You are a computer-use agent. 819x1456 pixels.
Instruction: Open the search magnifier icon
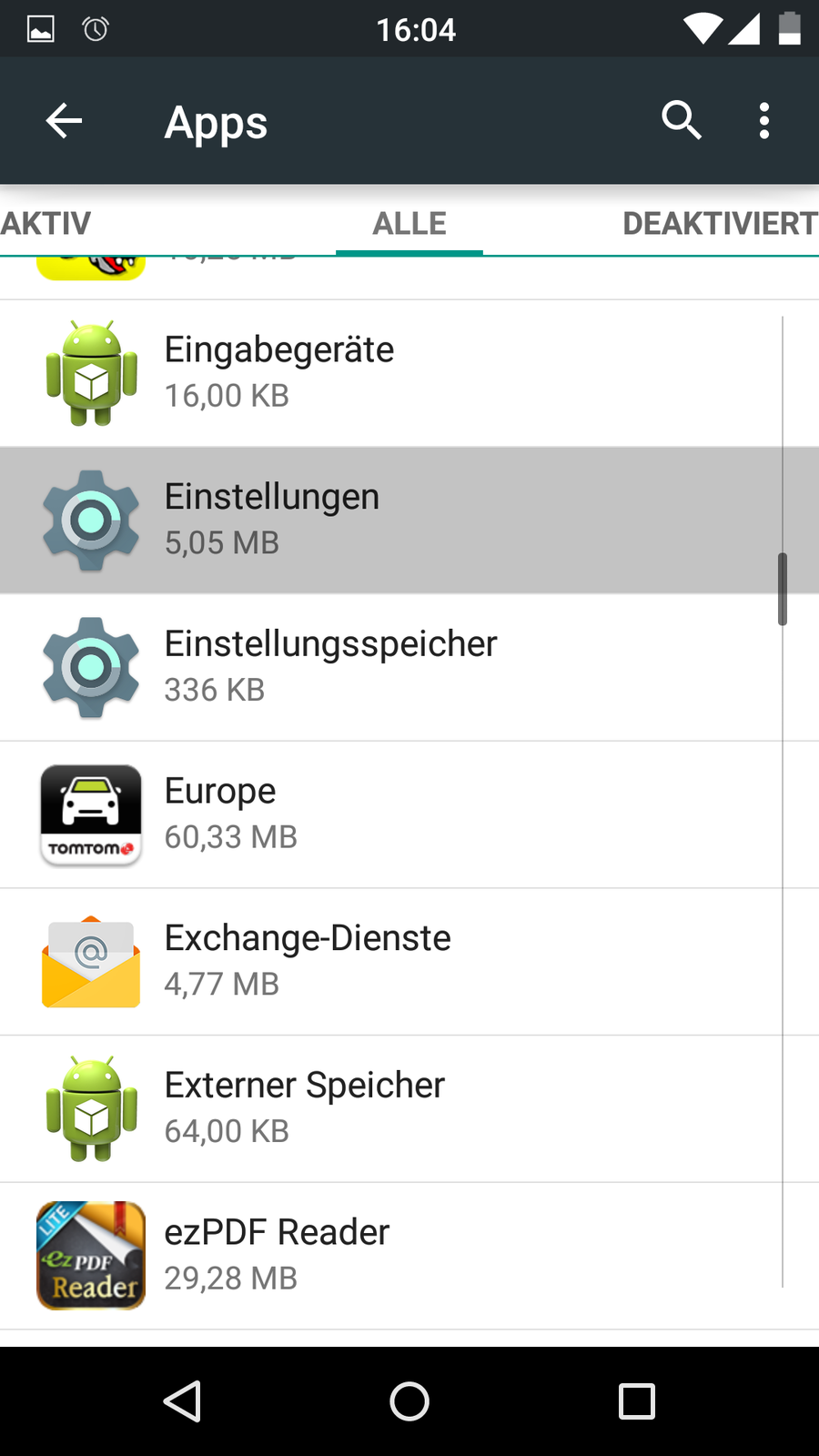coord(681,120)
